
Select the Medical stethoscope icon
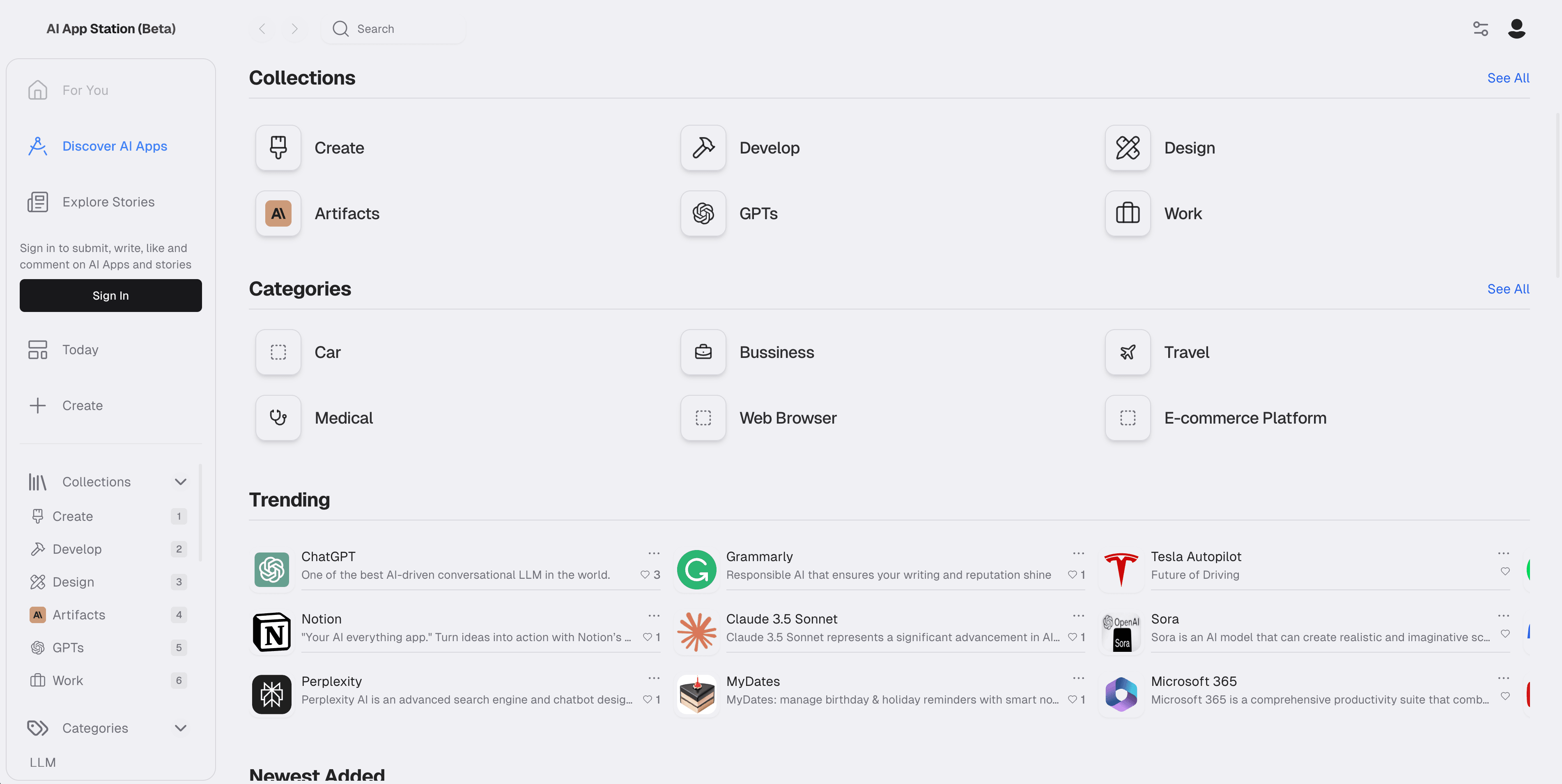[278, 418]
